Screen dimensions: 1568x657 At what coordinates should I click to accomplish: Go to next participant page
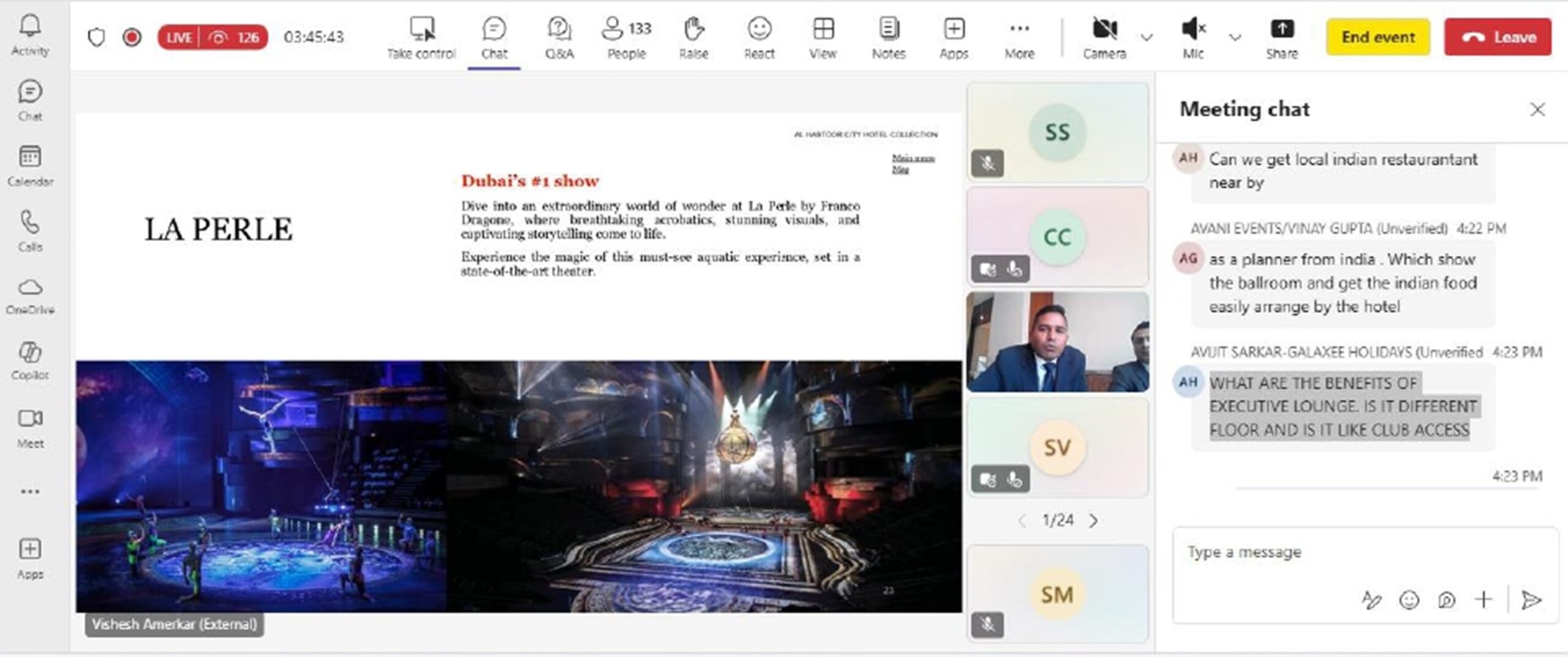click(1093, 520)
